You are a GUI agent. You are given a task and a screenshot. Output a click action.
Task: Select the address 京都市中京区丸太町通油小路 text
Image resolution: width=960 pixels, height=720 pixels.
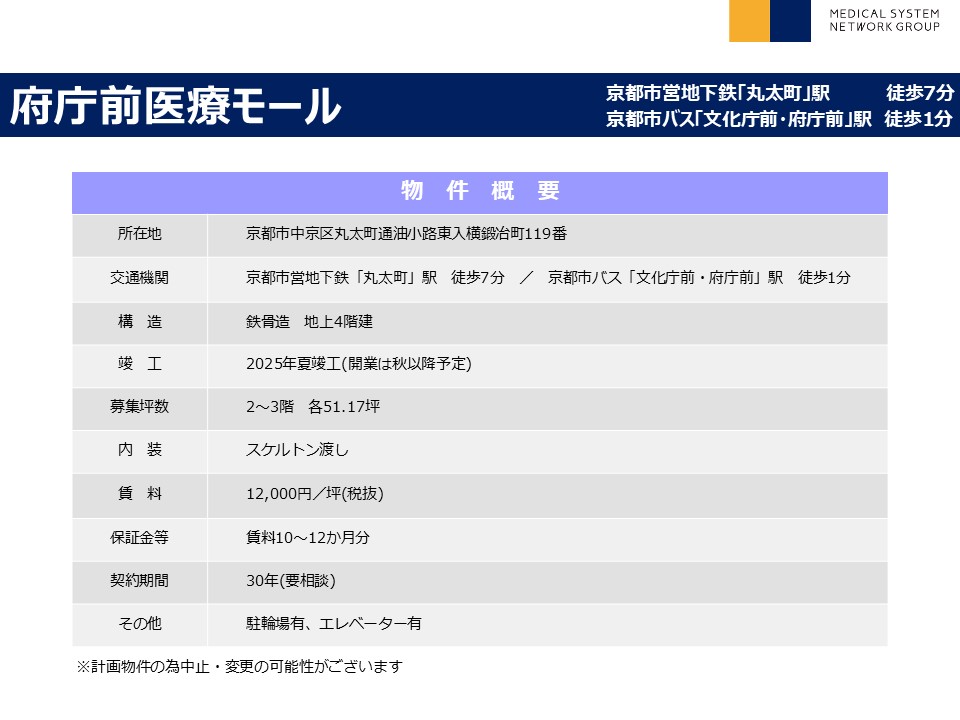[x=406, y=234]
